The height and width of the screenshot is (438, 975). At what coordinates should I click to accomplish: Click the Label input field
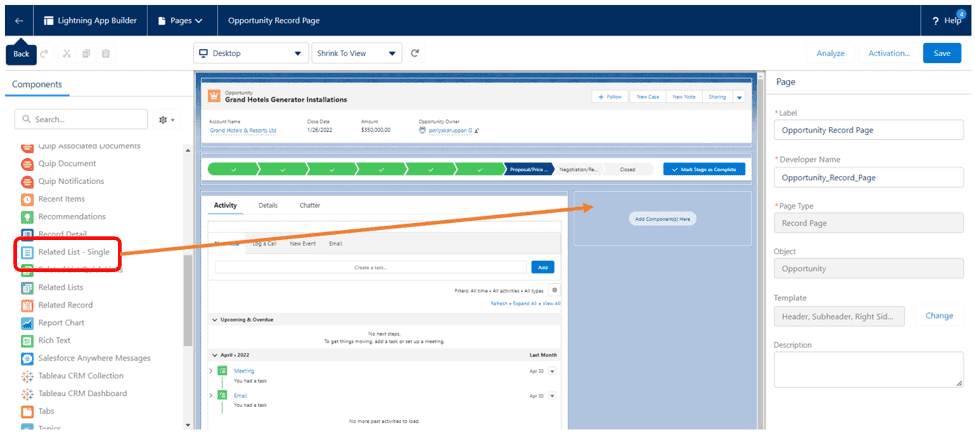tap(869, 131)
